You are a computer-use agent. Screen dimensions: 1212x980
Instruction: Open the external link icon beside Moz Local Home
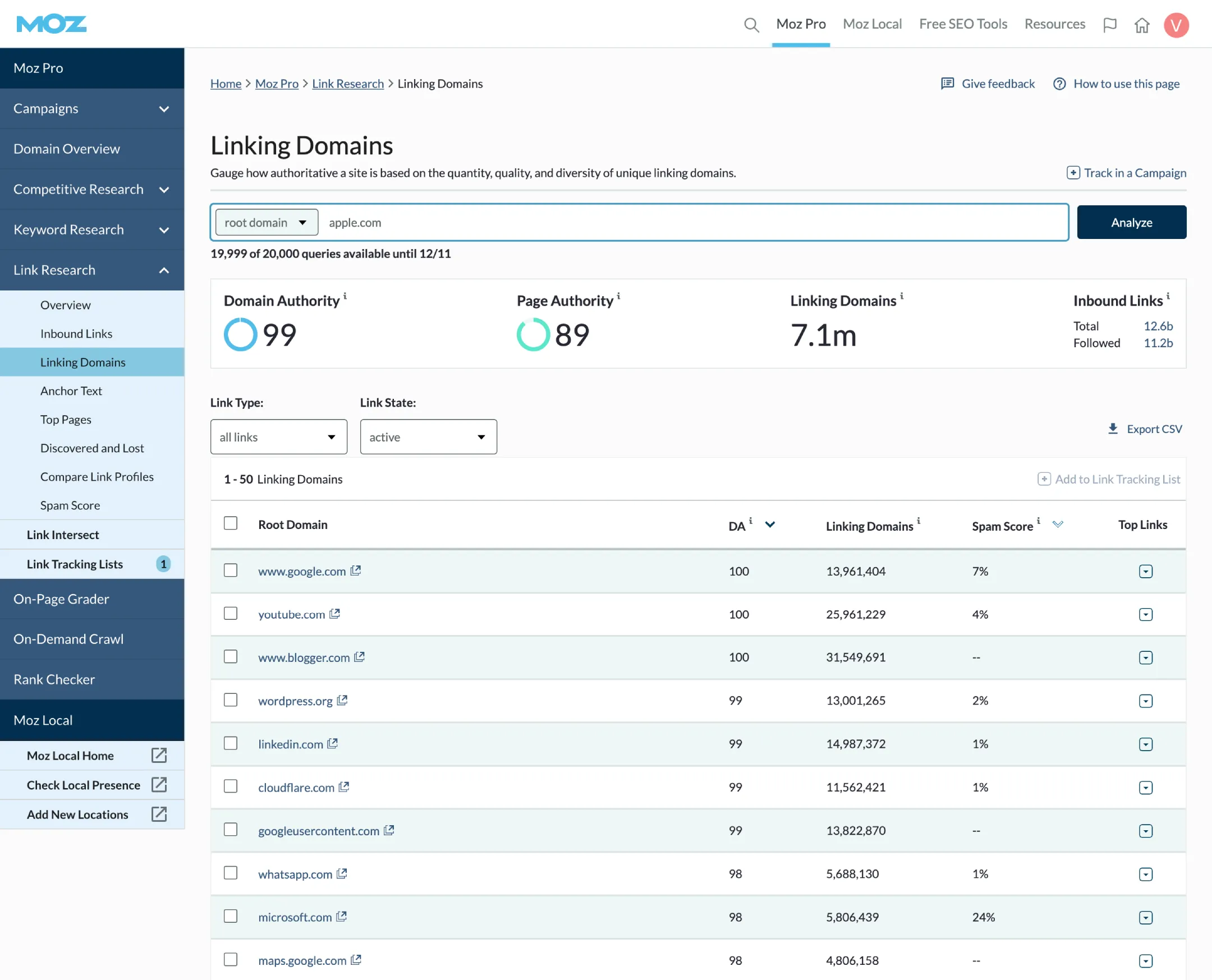click(x=159, y=754)
